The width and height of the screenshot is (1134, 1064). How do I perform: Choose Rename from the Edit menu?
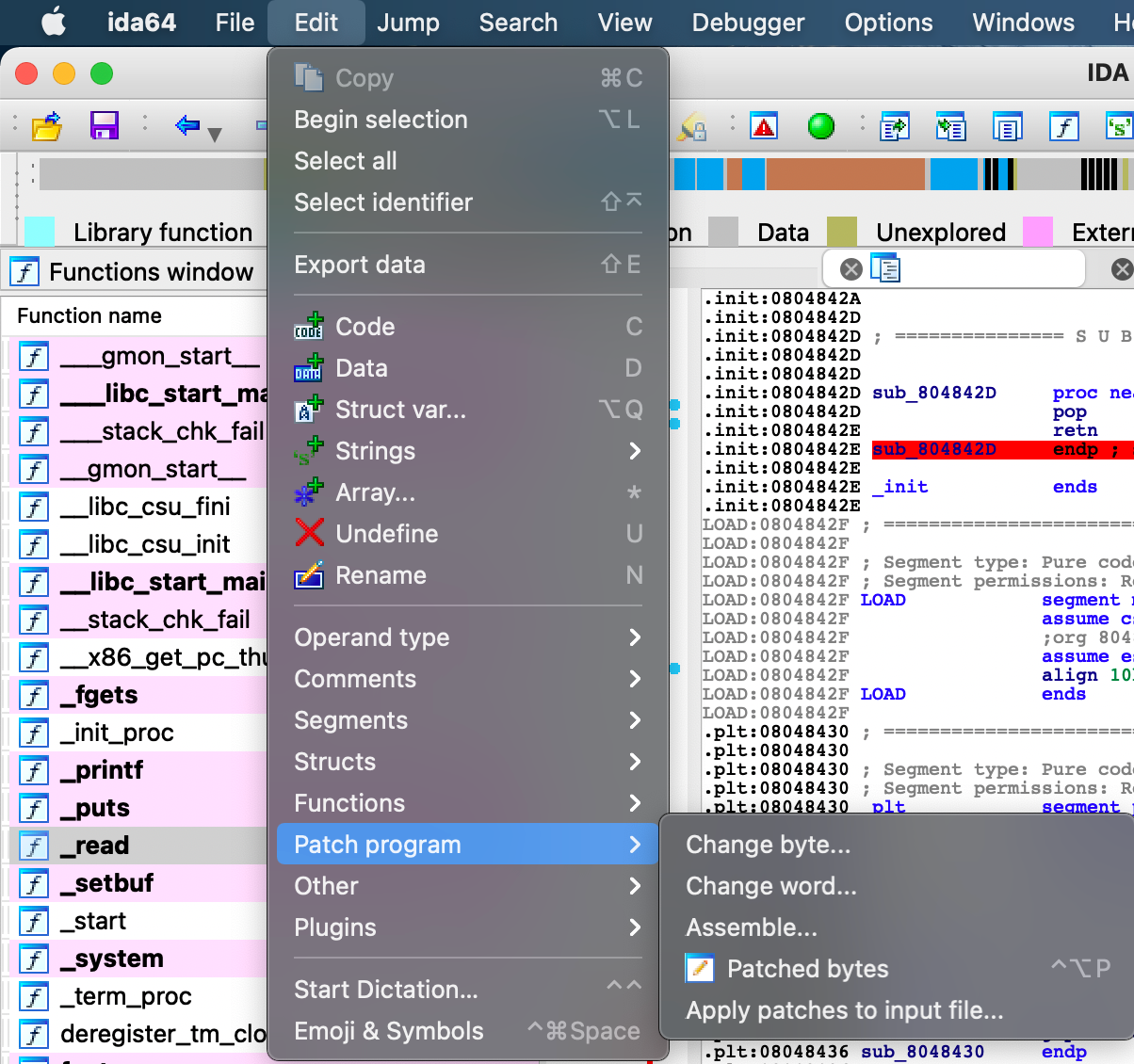(468, 575)
